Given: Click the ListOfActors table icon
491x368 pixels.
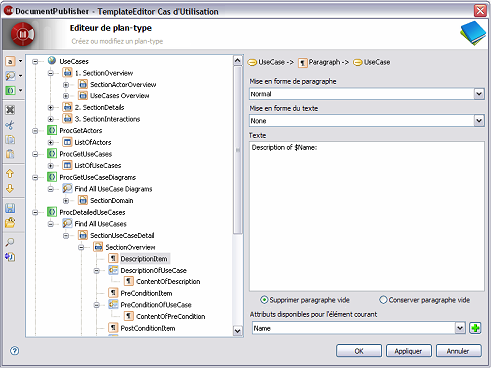Looking at the screenshot, I should pos(67,142).
